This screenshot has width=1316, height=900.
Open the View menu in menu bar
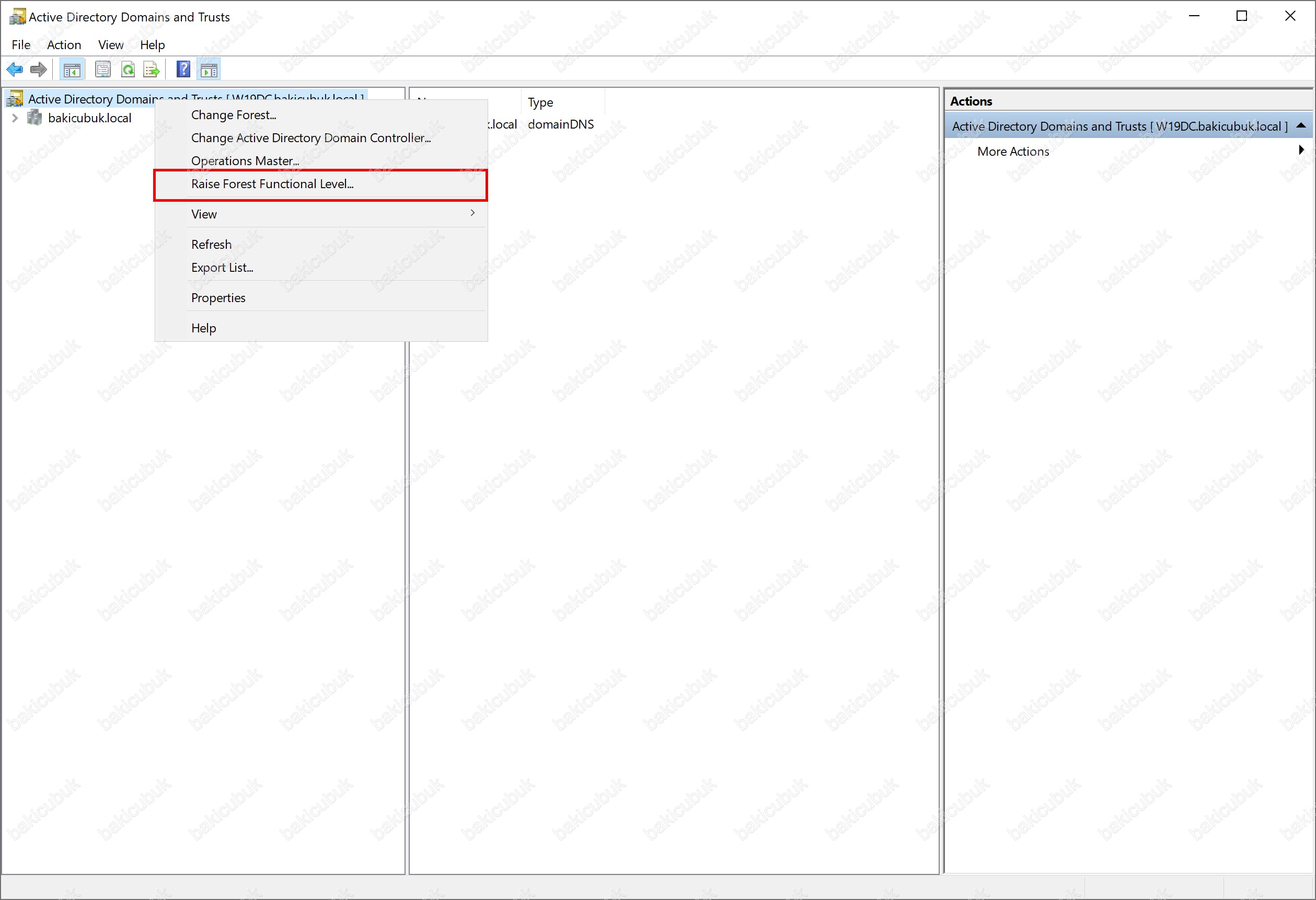pos(110,45)
